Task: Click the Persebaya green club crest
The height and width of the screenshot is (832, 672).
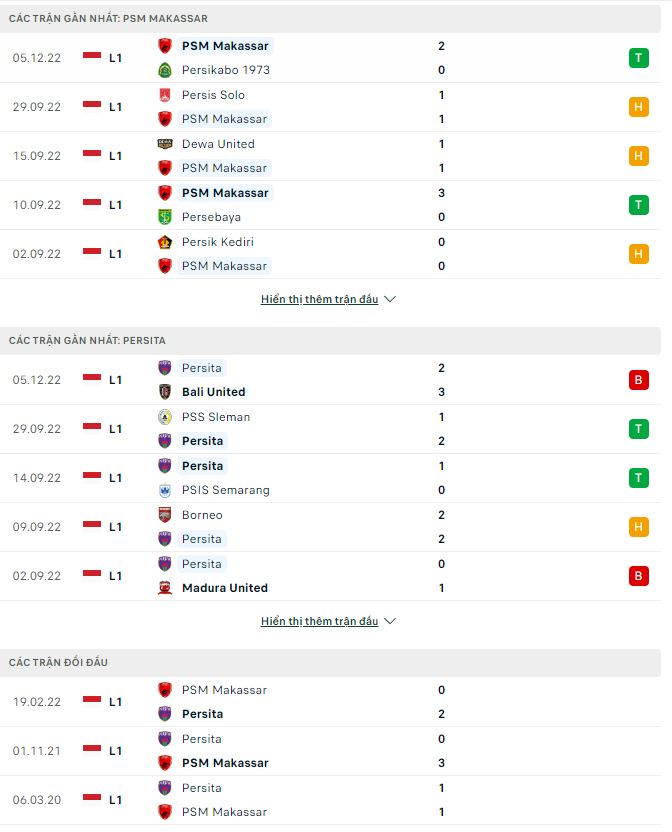Action: tap(165, 217)
